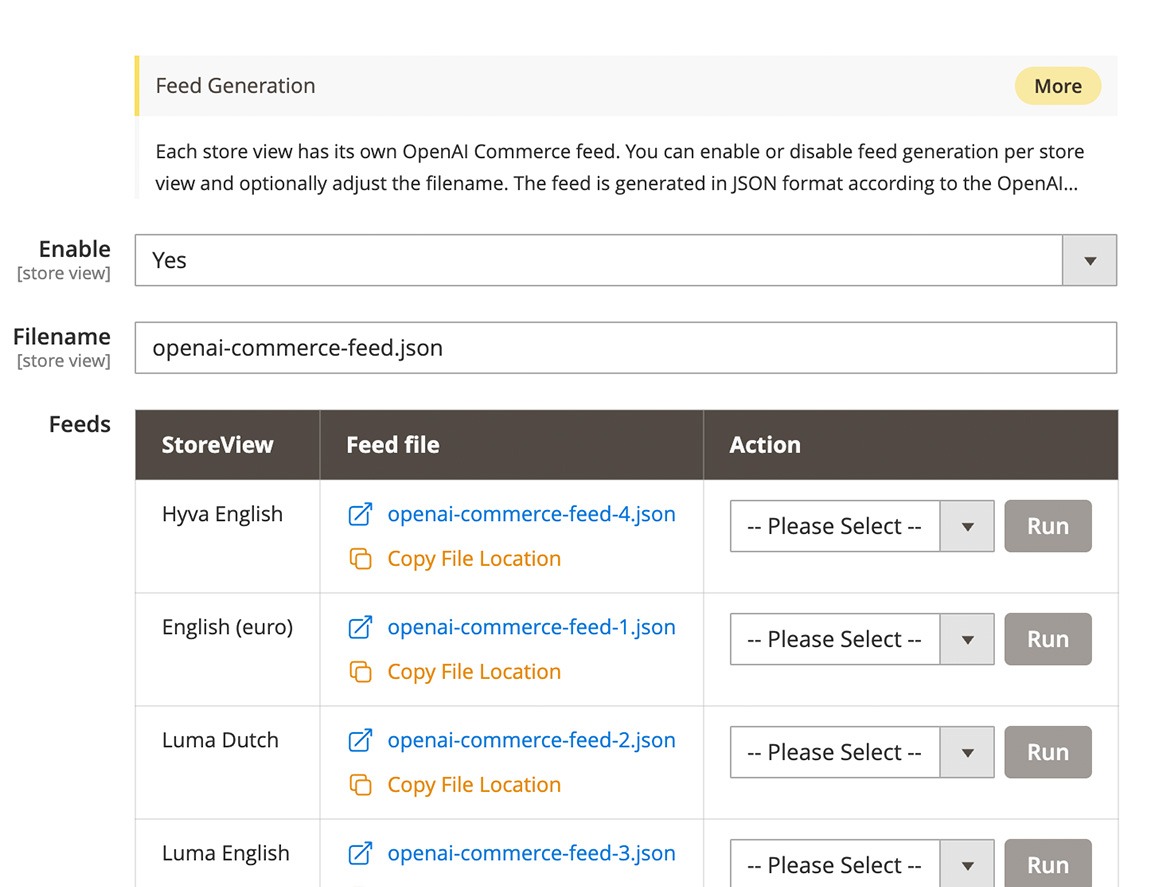Open Luma Dutch action dropdown
The image size is (1168, 887).
(x=861, y=753)
